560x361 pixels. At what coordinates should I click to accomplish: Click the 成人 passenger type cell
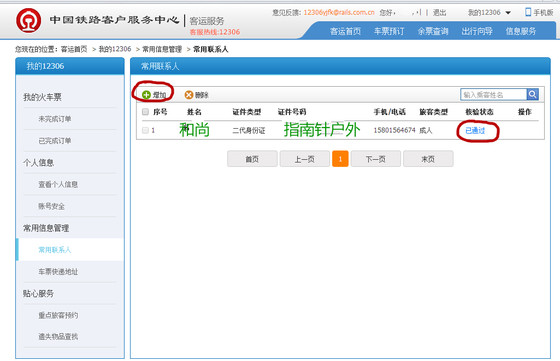[426, 130]
